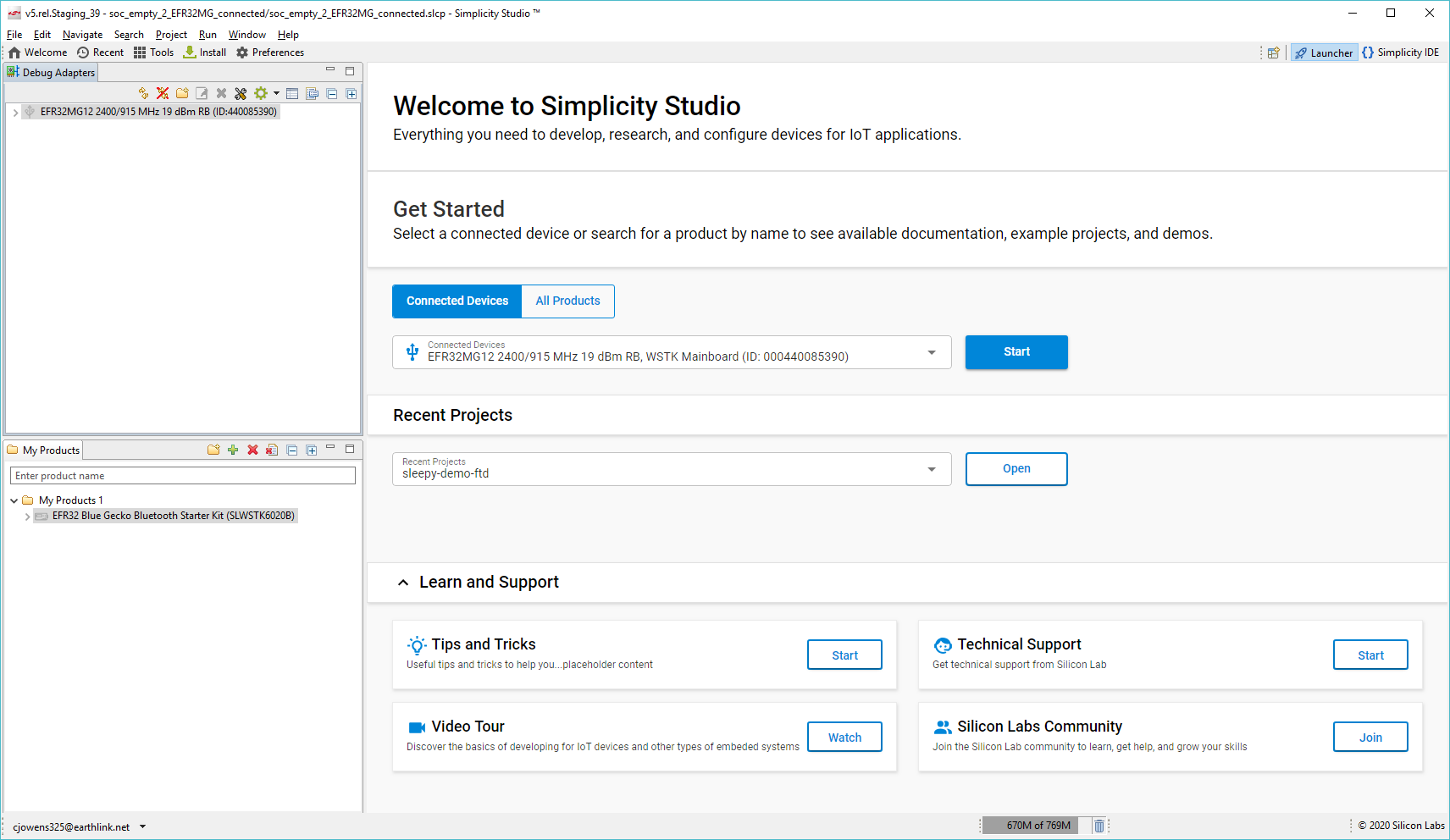Screen dimensions: 1450x840
Task: Start the connected EFR32MG12 device
Action: pos(1016,351)
